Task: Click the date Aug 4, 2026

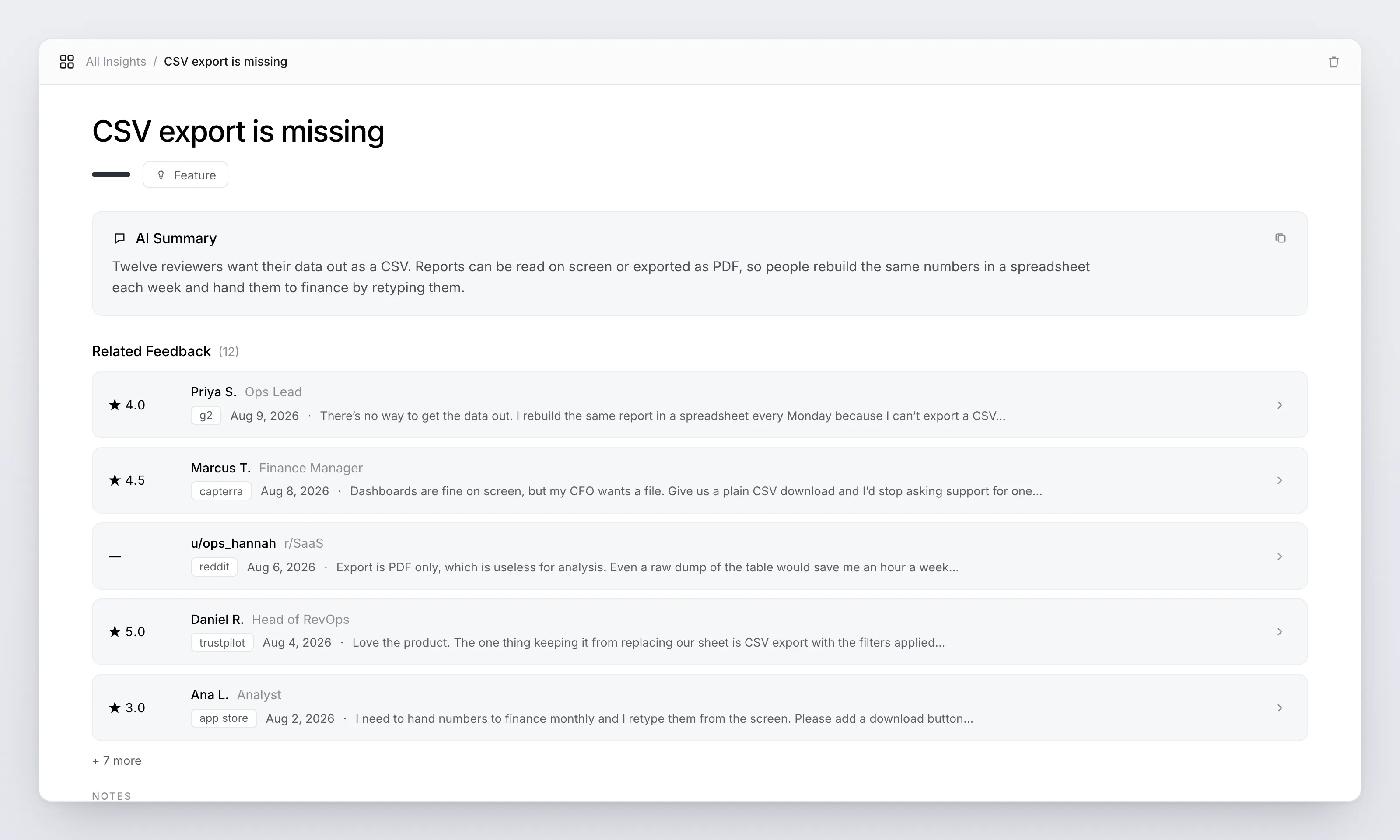Action: (x=297, y=642)
